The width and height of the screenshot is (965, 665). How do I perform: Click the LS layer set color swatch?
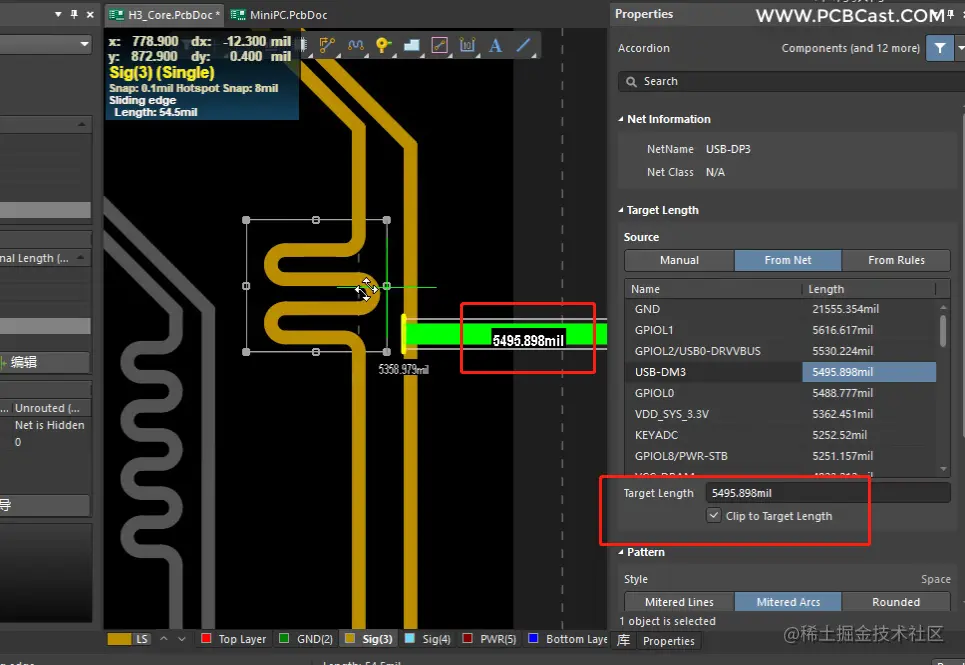(119, 639)
